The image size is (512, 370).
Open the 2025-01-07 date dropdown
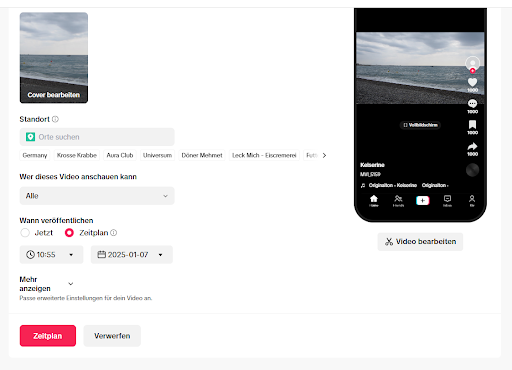(132, 255)
